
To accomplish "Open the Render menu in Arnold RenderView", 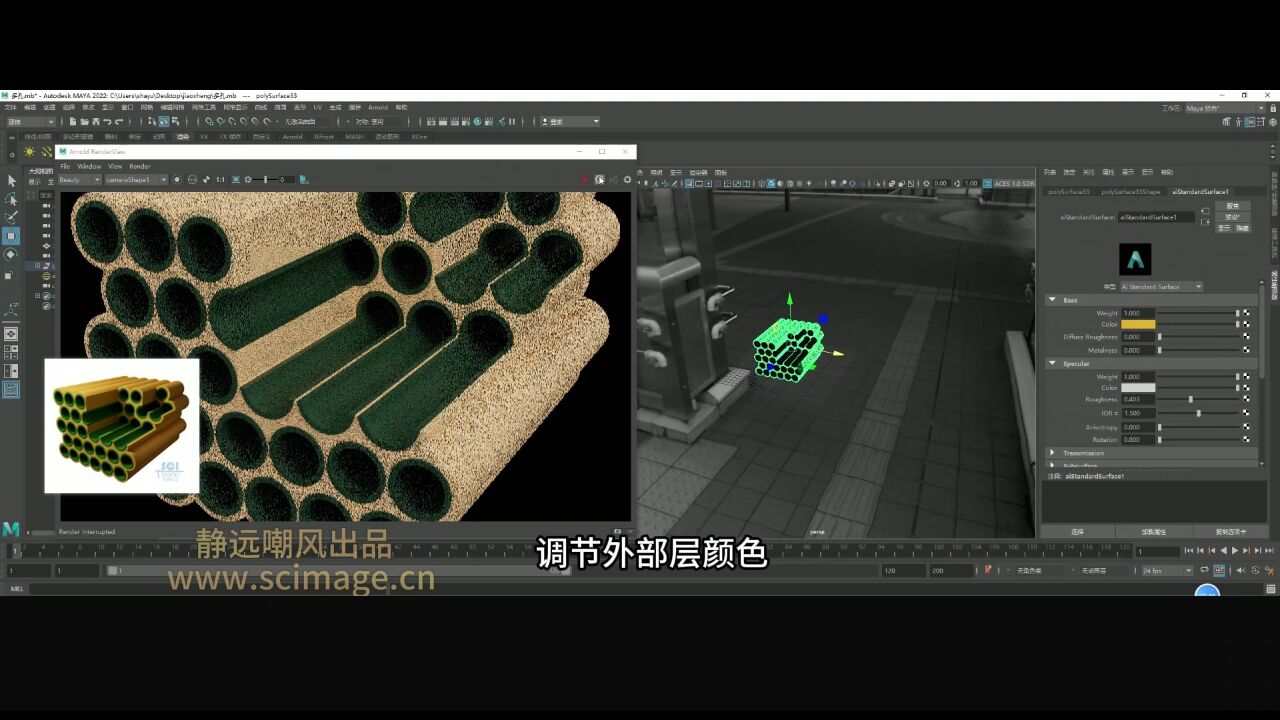I will [140, 166].
